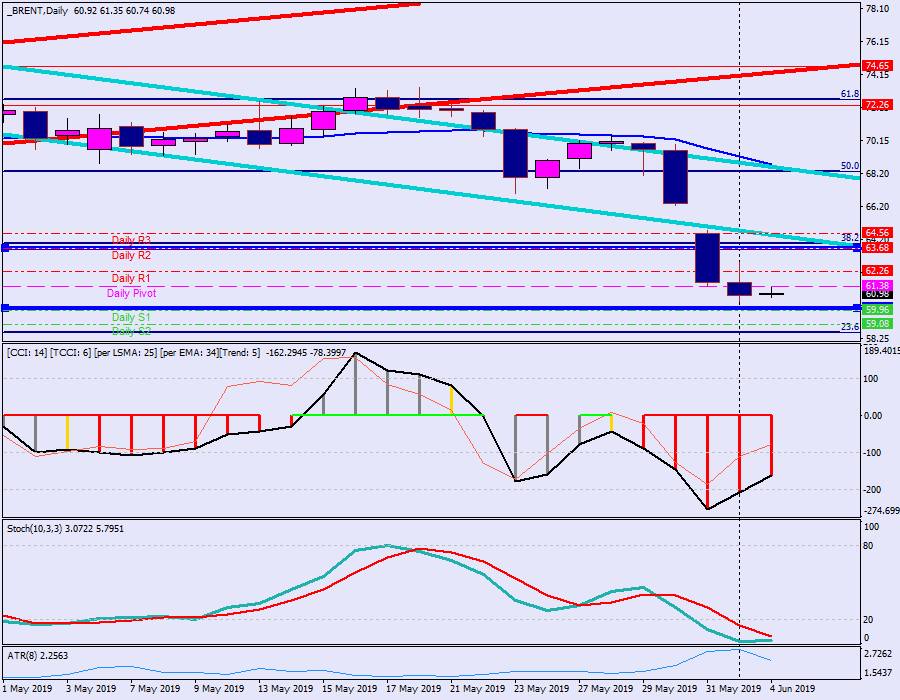Click the Daily R2 resistance label
Image resolution: width=900 pixels, height=700 pixels.
click(131, 256)
